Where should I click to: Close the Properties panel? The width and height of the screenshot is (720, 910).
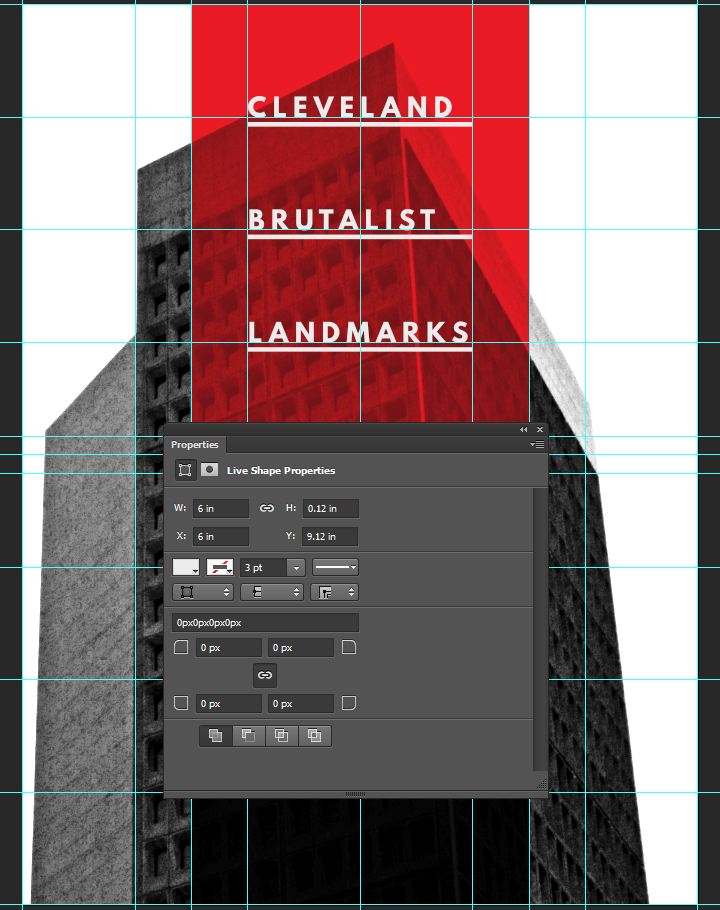pyautogui.click(x=540, y=429)
